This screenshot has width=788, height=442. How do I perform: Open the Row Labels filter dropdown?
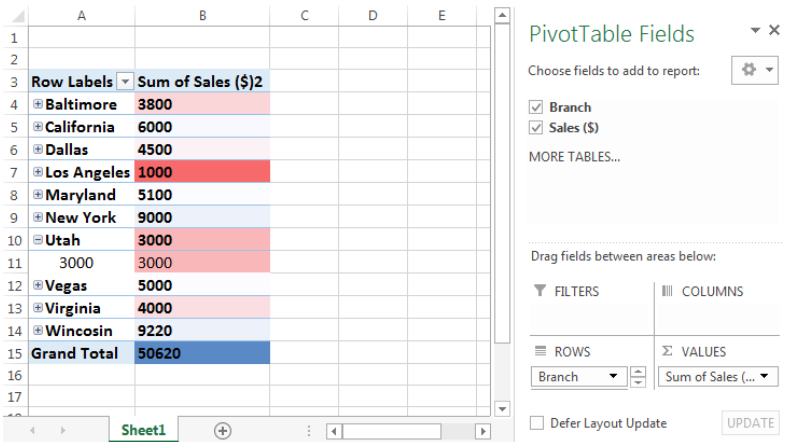pyautogui.click(x=125, y=81)
